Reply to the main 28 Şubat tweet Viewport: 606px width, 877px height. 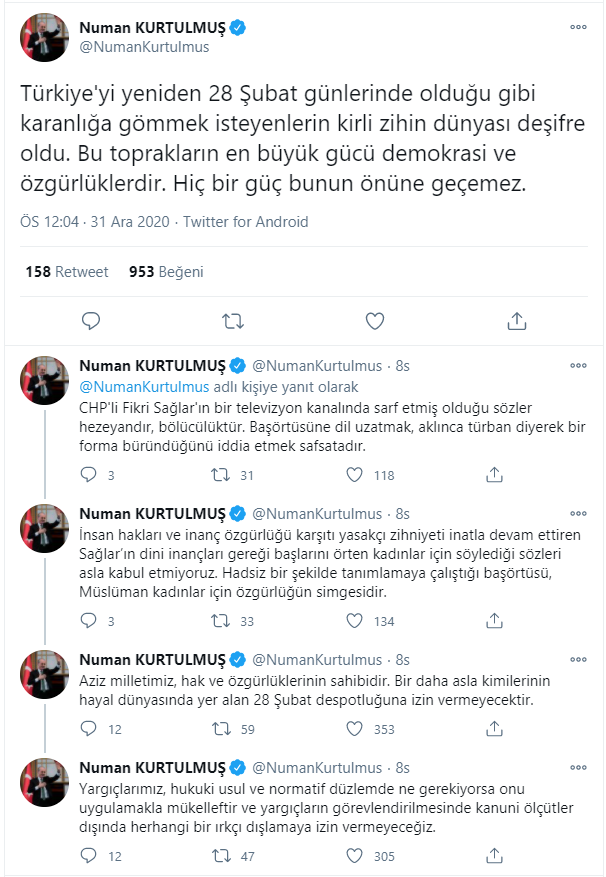click(90, 321)
